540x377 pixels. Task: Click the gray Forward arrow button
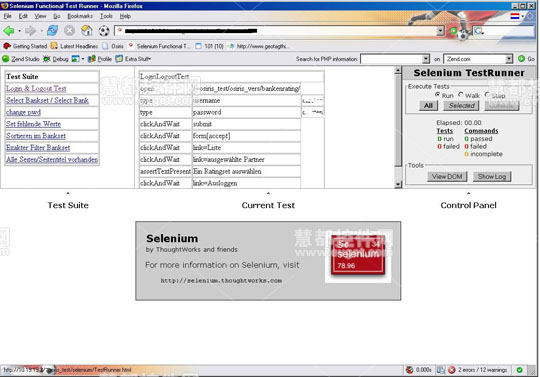30,31
